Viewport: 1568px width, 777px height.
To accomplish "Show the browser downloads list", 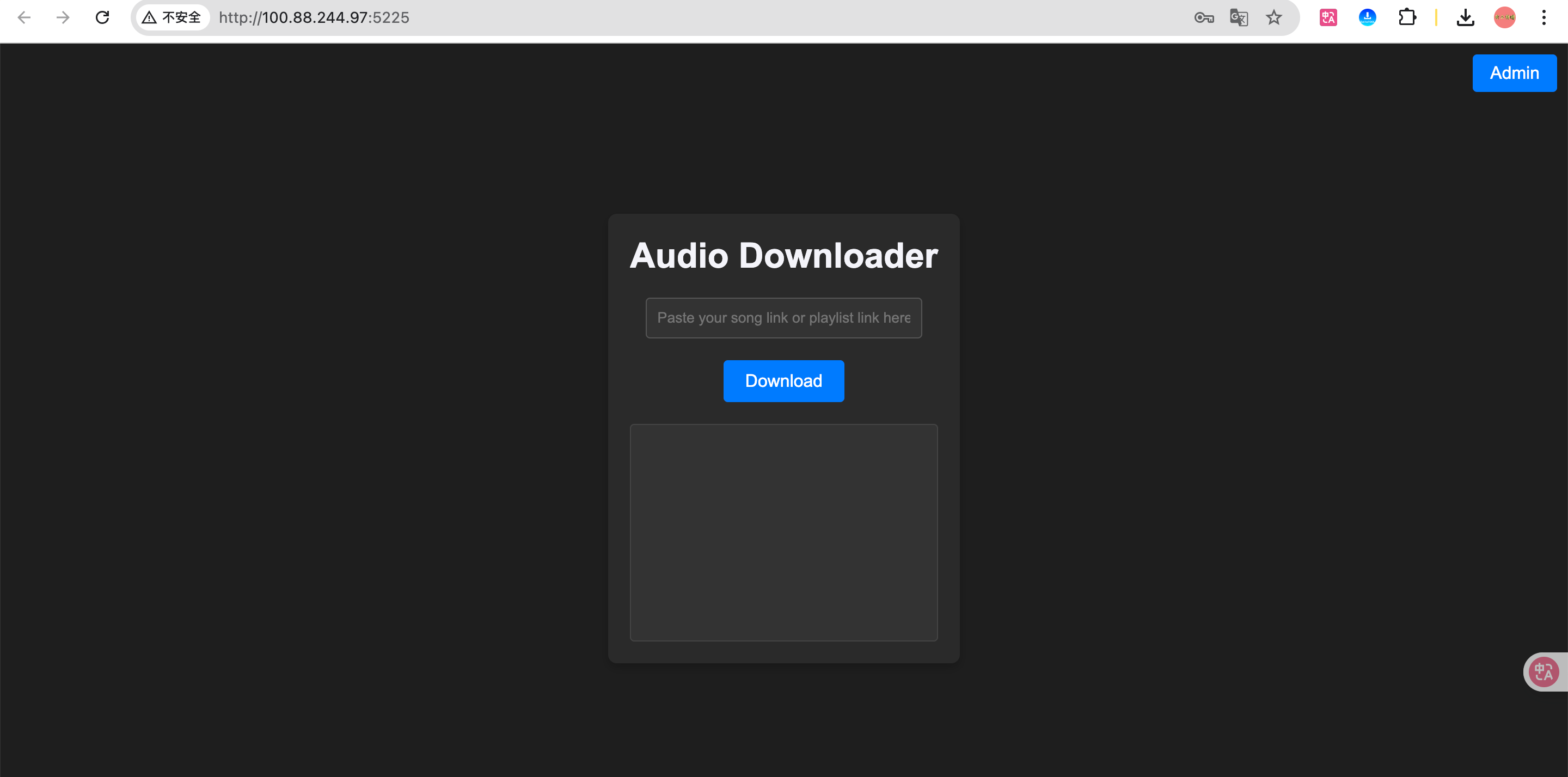I will pyautogui.click(x=1465, y=17).
